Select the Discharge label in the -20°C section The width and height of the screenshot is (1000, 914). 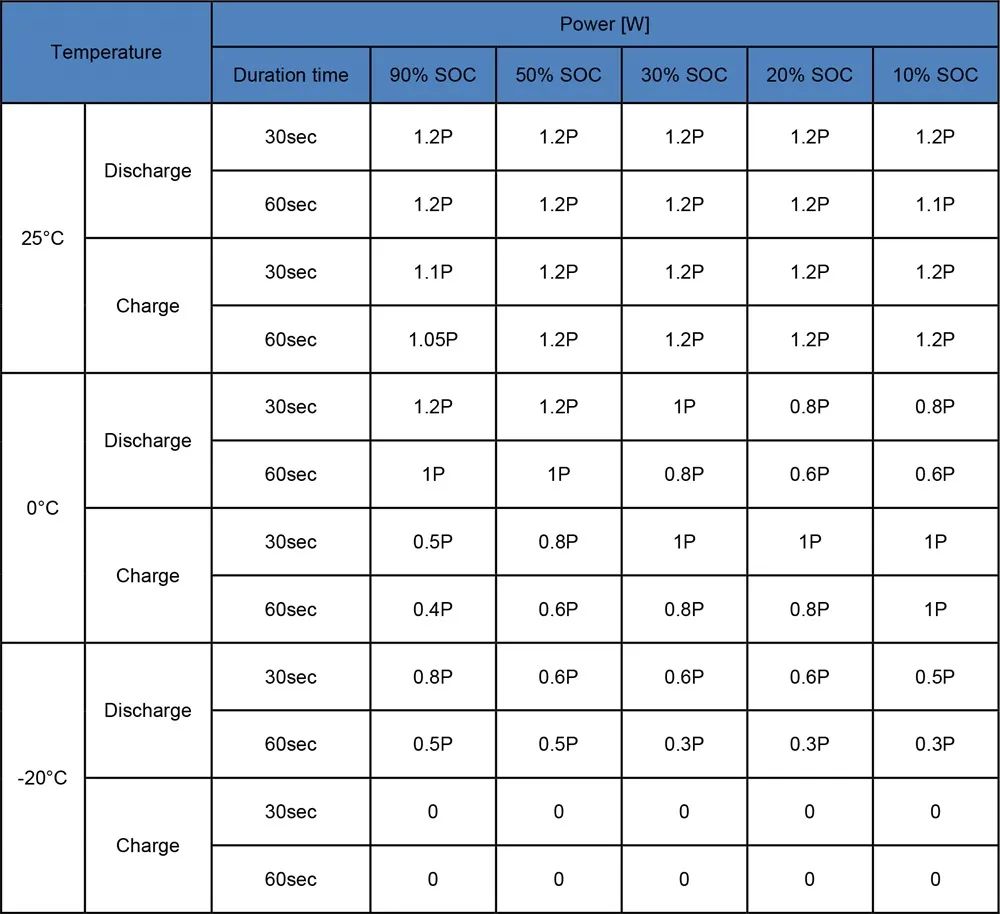pos(147,710)
